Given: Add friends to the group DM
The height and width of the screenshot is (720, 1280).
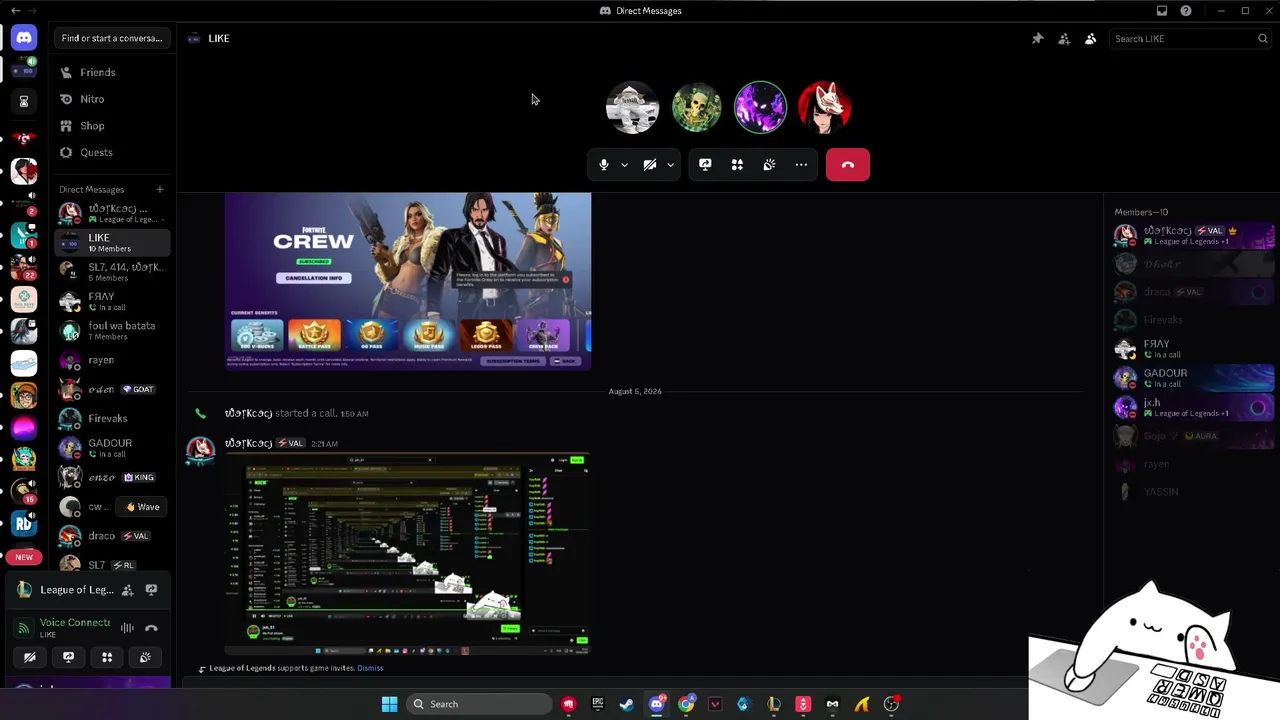Looking at the screenshot, I should pos(1064,39).
